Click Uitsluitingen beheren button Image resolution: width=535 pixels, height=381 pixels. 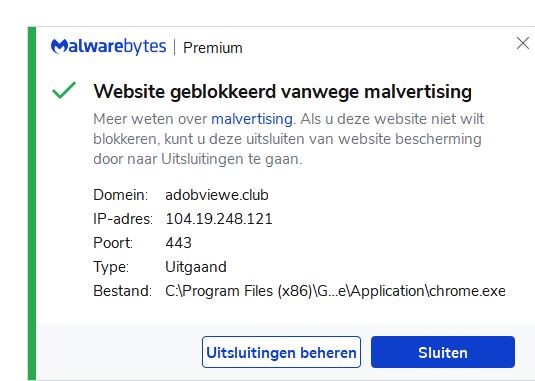[281, 352]
